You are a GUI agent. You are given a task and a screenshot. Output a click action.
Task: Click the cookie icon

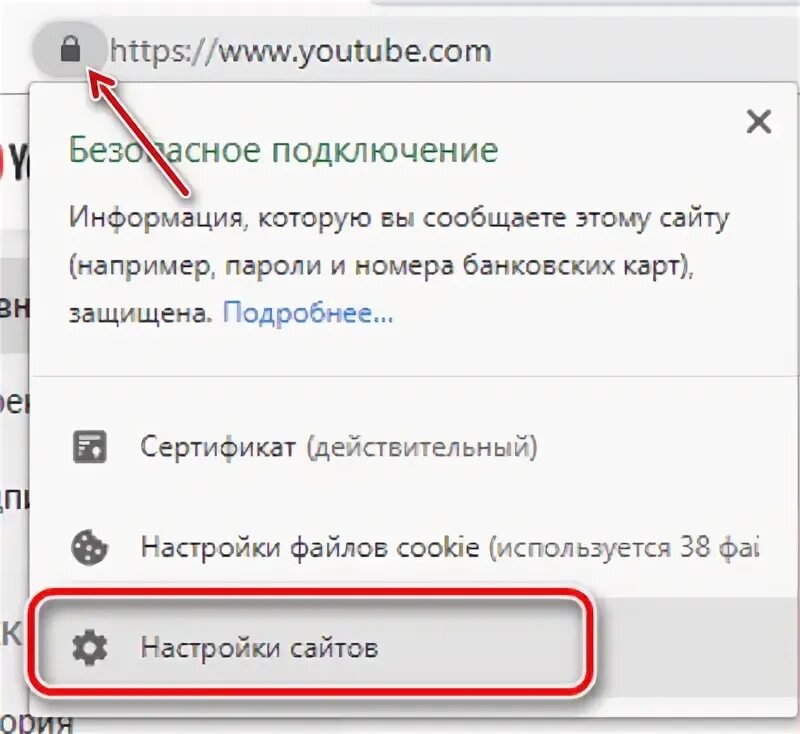point(89,548)
